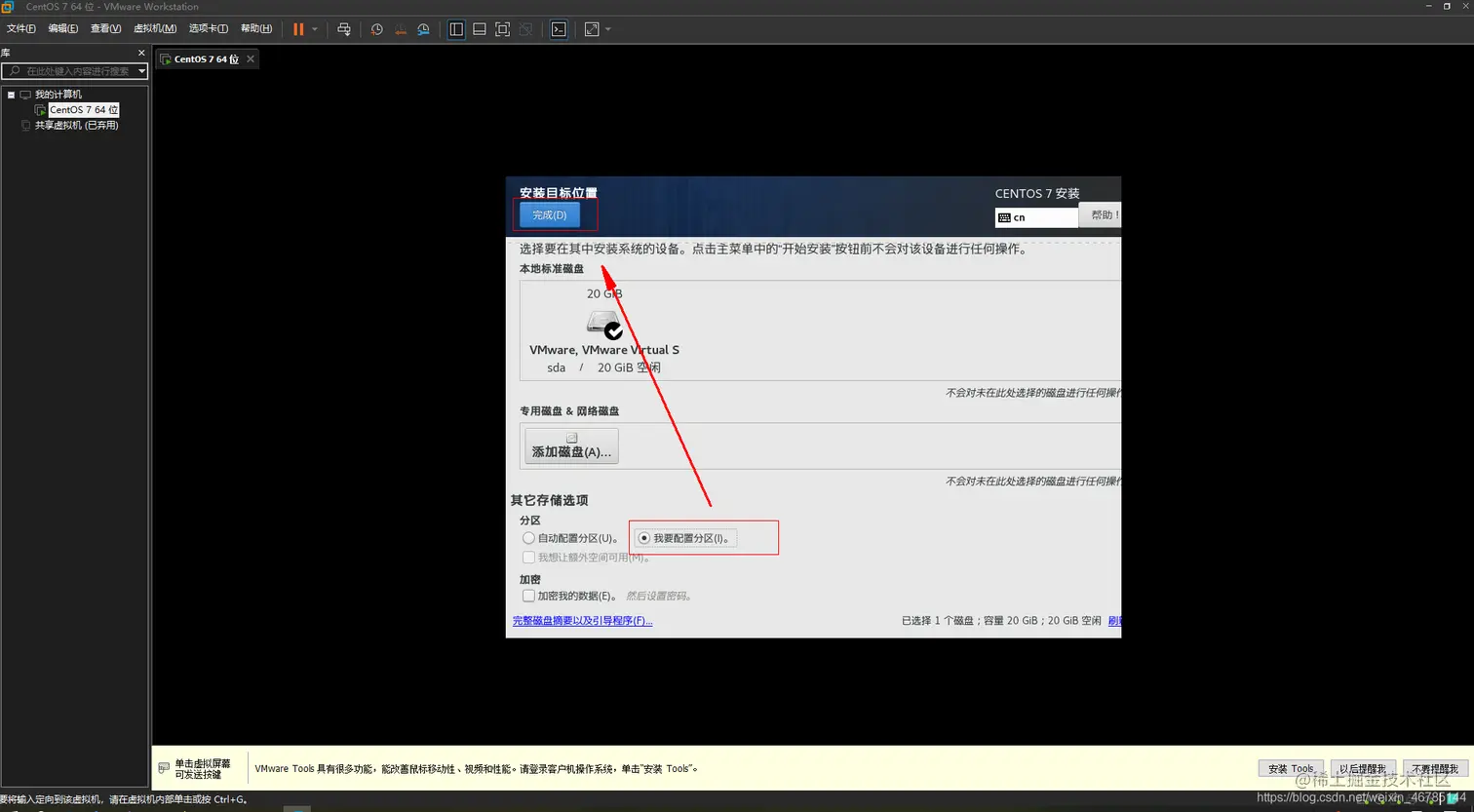1474x812 pixels.
Task: Close the CentOS 7 64 位 tab
Action: pyautogui.click(x=251, y=59)
